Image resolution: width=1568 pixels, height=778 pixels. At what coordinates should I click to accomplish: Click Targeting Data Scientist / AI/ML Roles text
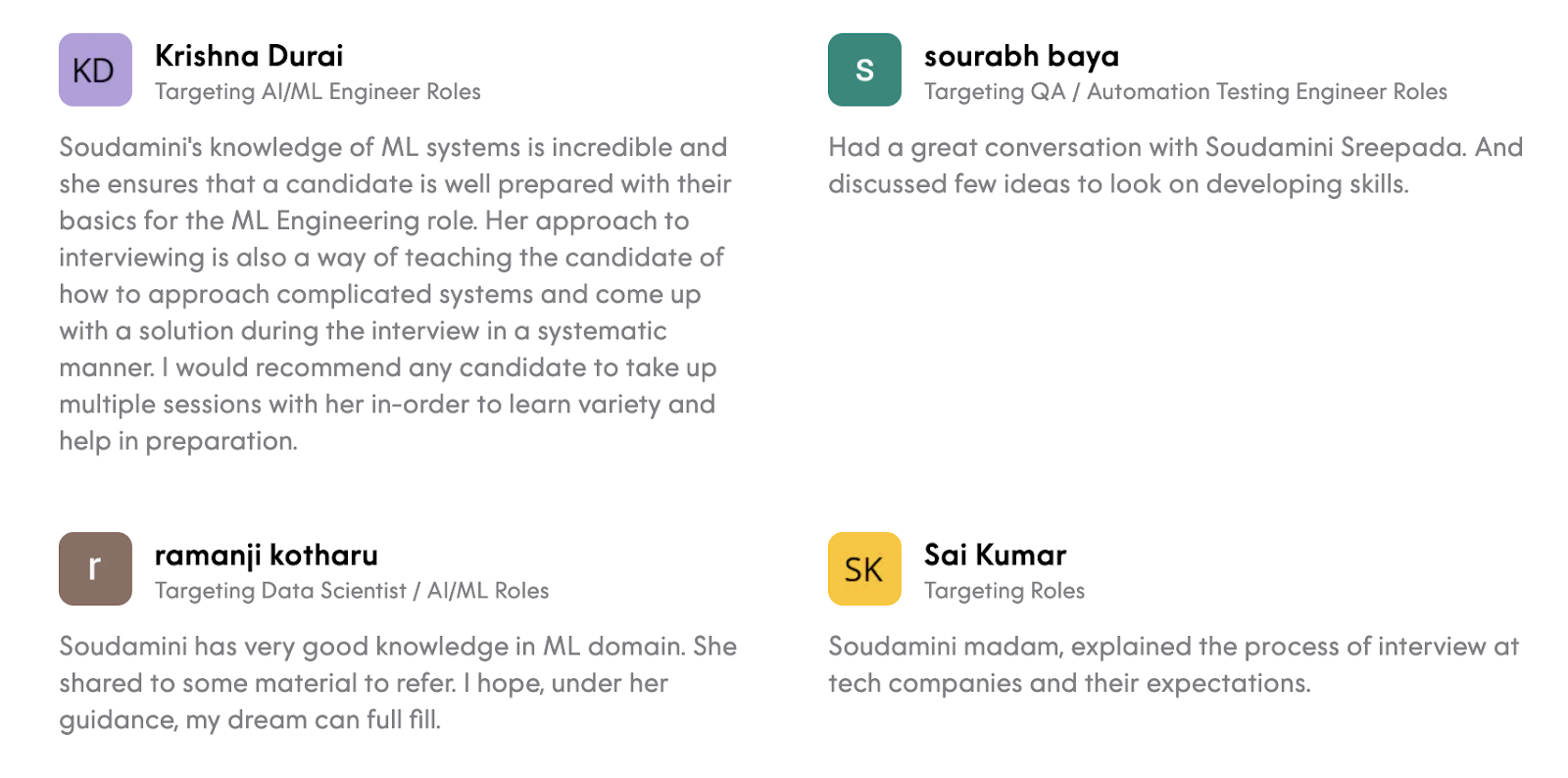(x=352, y=591)
